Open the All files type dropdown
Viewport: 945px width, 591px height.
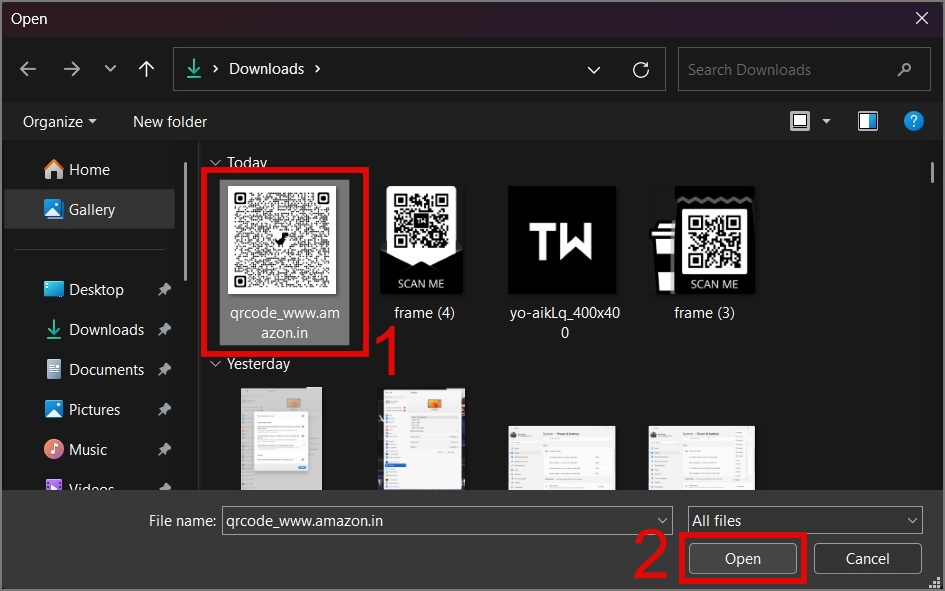point(805,520)
